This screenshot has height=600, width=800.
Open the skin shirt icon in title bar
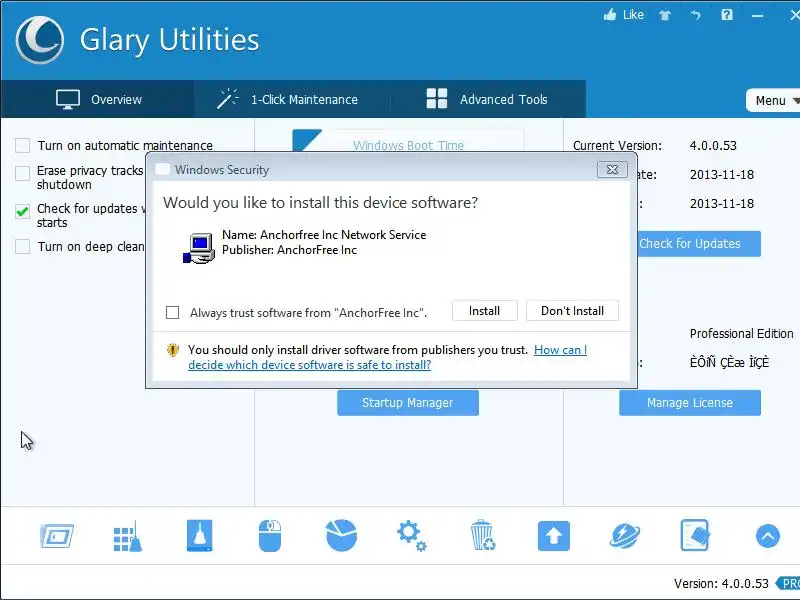click(x=665, y=15)
